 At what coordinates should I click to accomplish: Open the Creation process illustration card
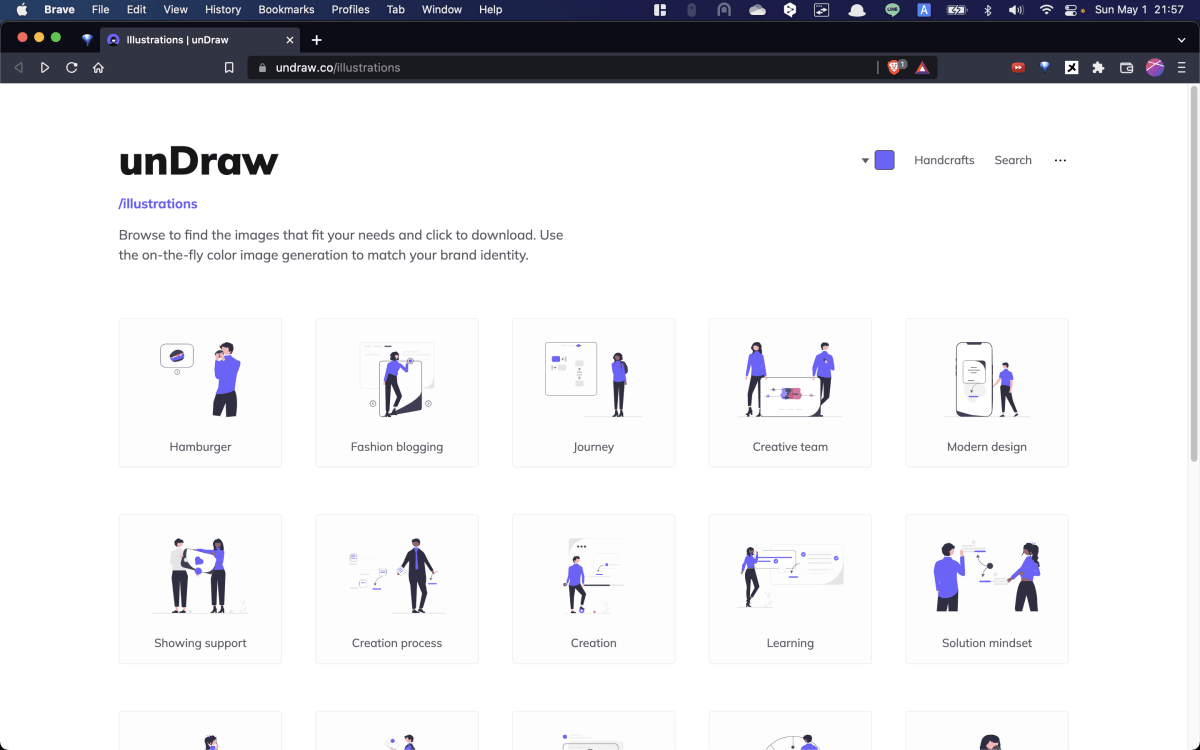[x=397, y=589]
